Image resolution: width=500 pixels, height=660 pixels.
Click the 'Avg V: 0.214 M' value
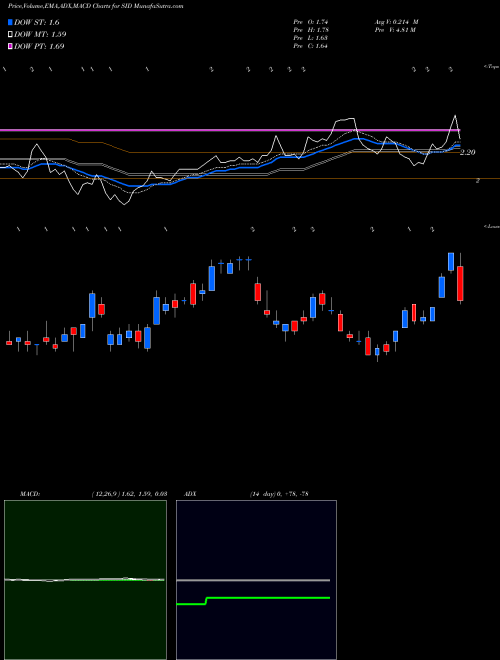[396, 22]
